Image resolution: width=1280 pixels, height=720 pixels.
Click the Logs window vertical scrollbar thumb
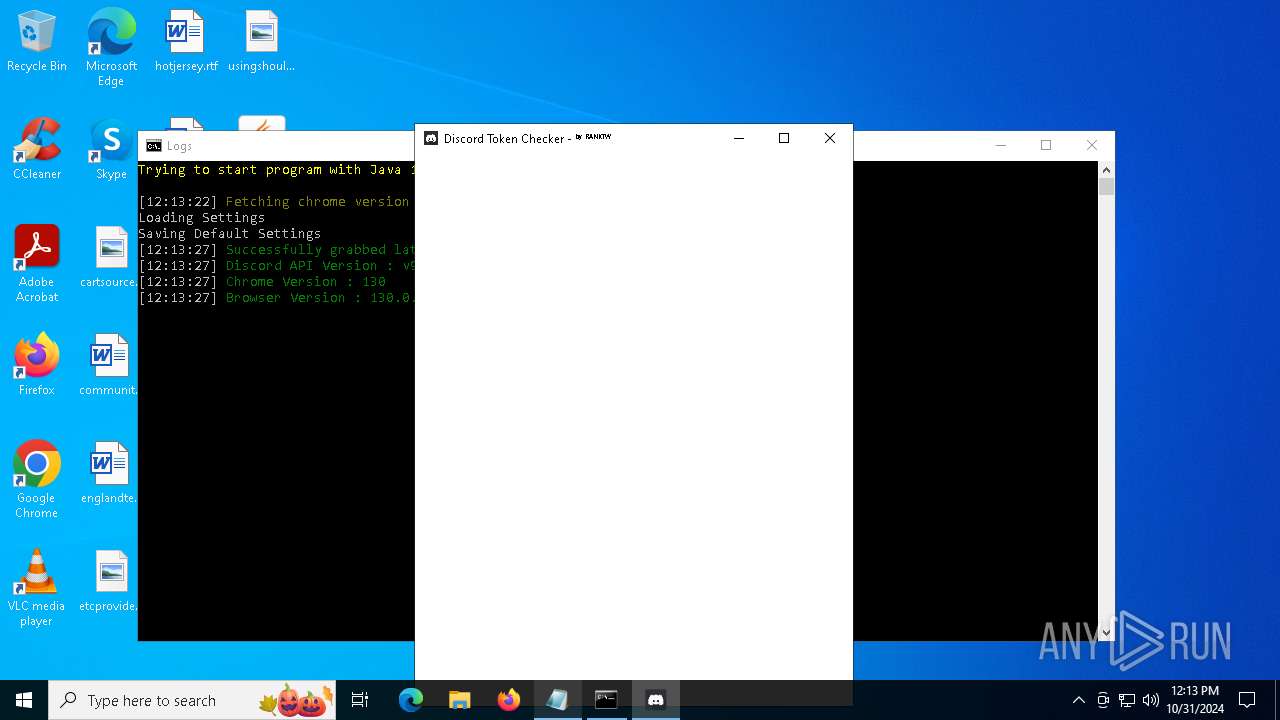(x=1106, y=187)
